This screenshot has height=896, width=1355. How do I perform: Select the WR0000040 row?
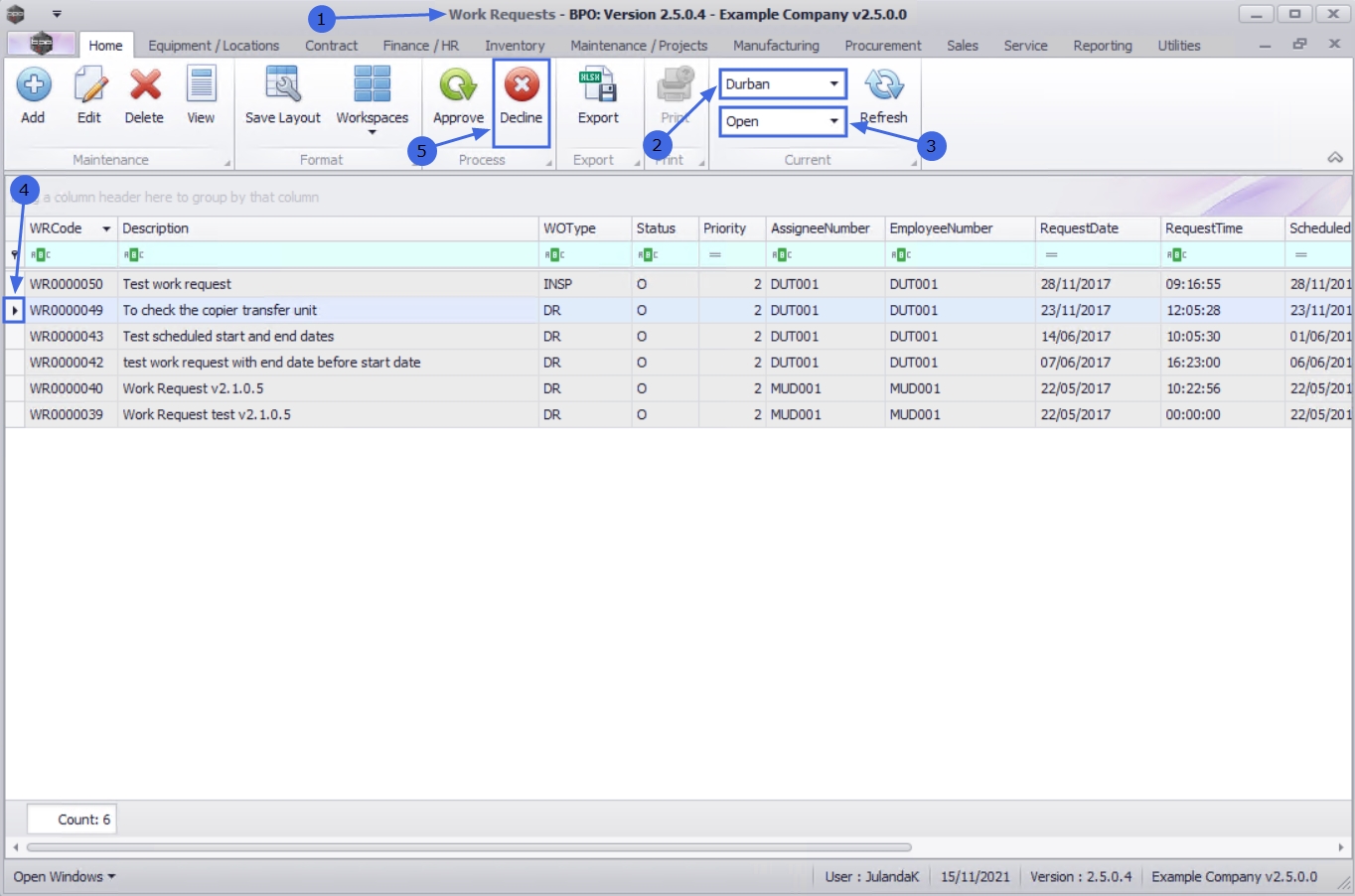[x=677, y=388]
